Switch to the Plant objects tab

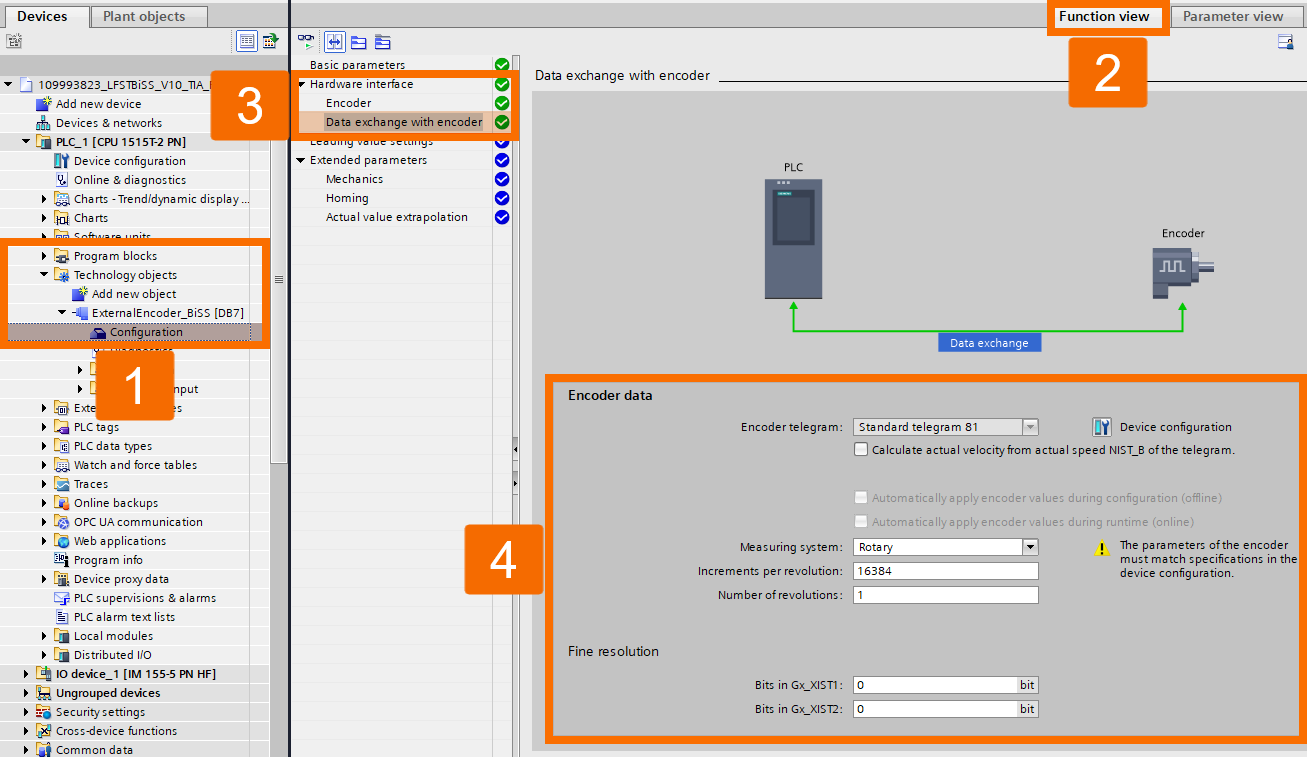pyautogui.click(x=150, y=16)
